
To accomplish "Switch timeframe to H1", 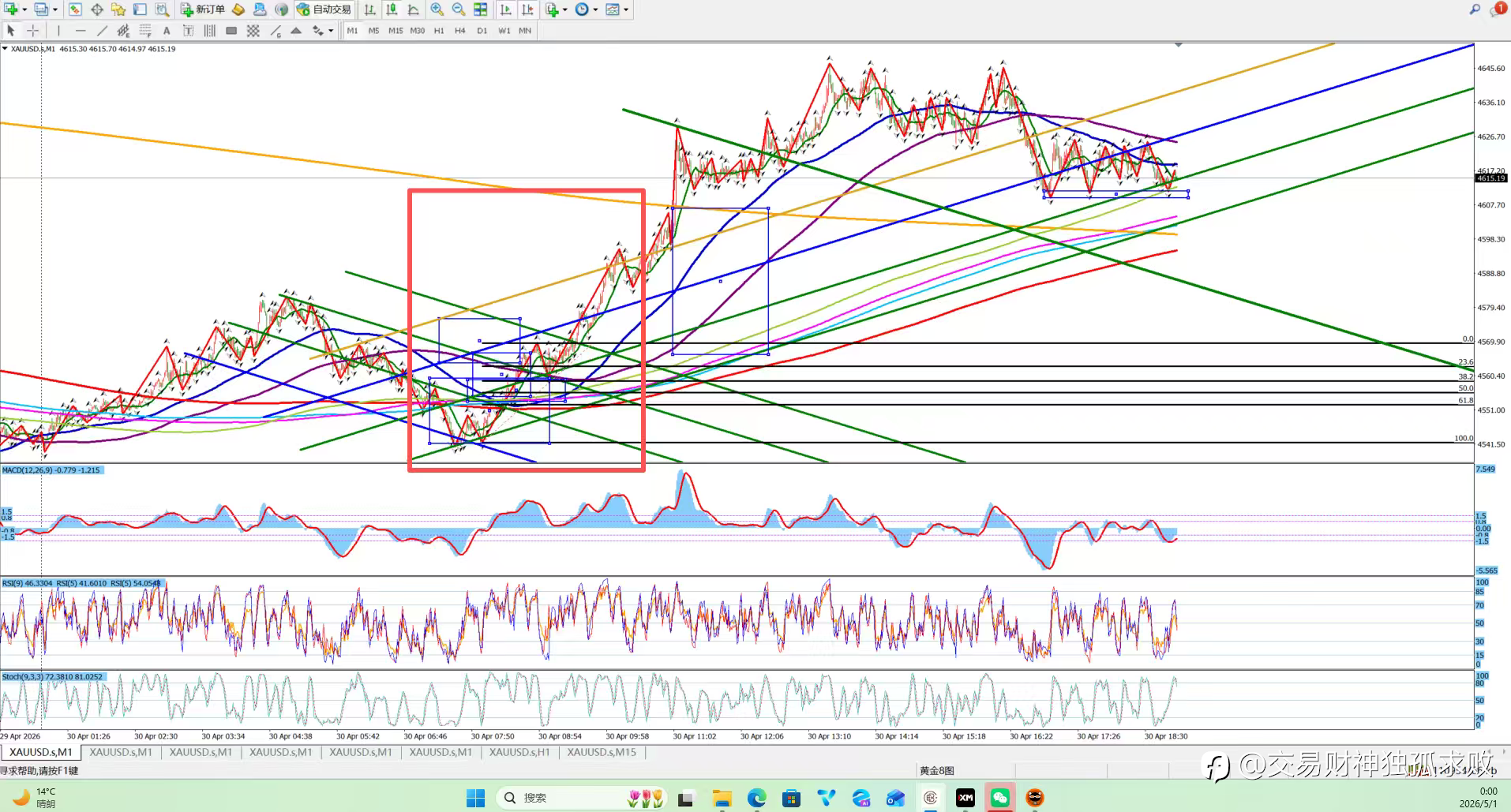I will tap(439, 31).
